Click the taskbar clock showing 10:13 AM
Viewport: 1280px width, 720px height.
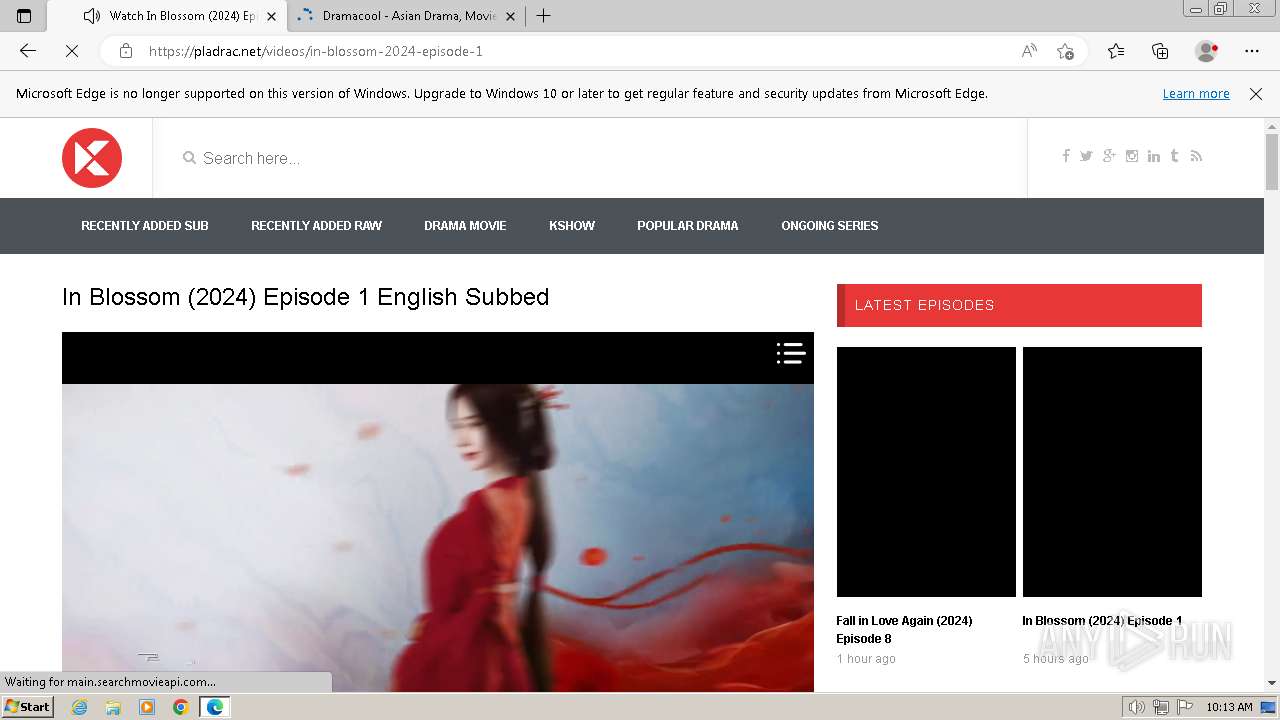(x=1229, y=707)
